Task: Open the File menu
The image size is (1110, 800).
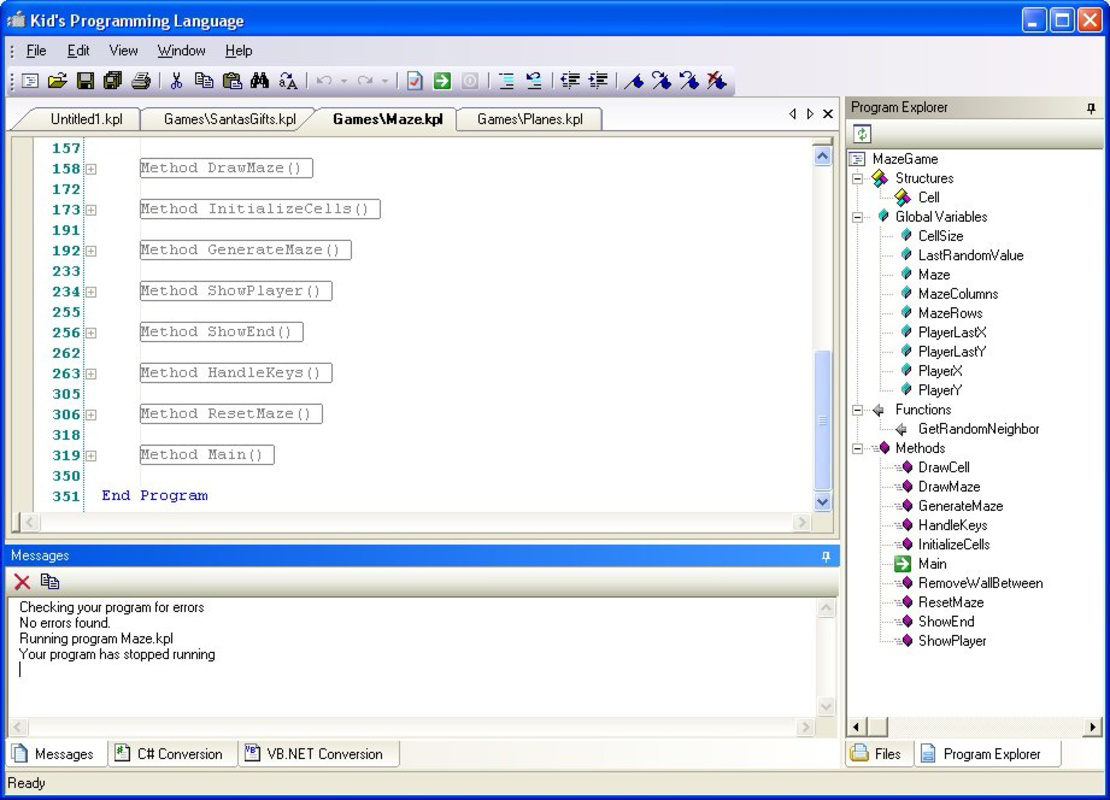Action: (36, 51)
